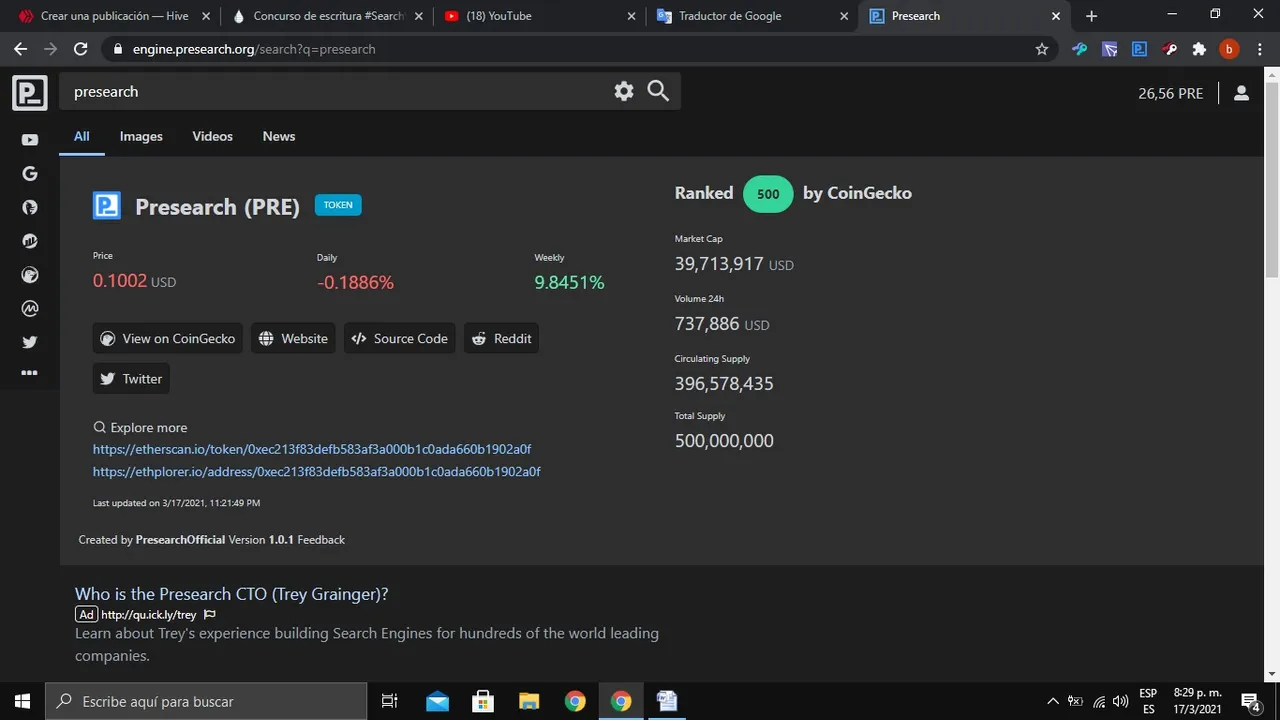Open the Source Code button
The image size is (1280, 720).
tap(400, 338)
